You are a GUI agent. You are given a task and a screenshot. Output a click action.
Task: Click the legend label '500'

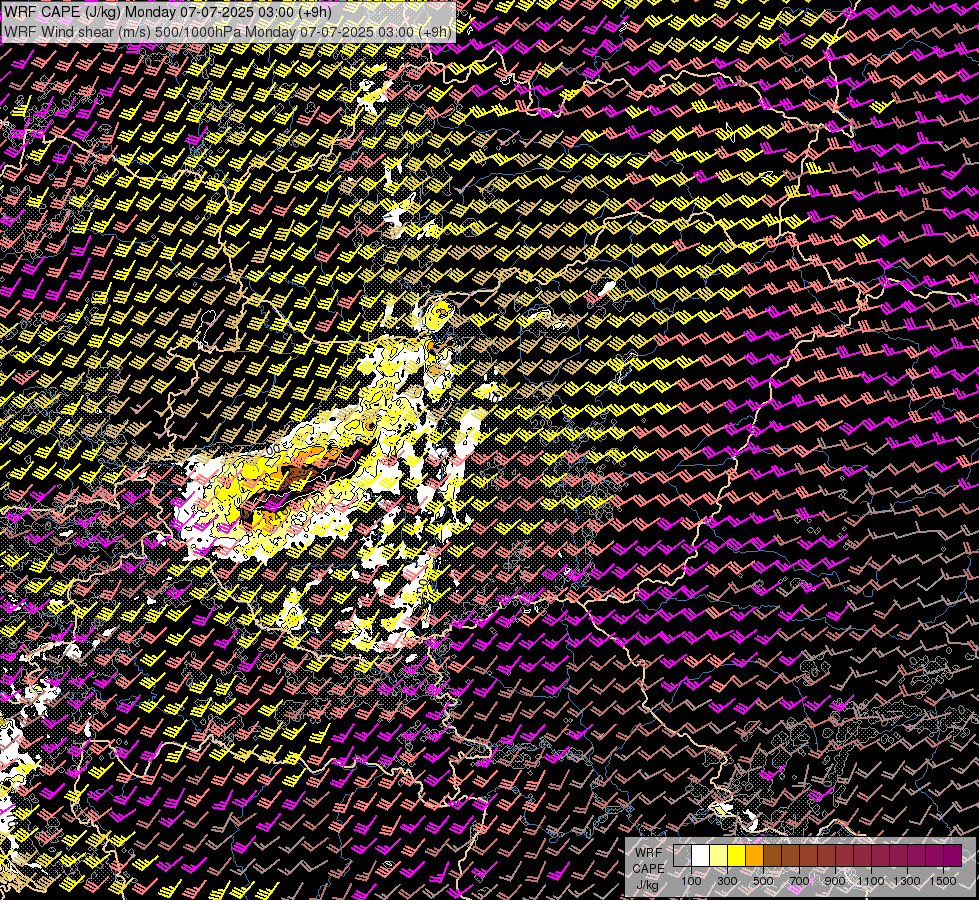tap(763, 881)
